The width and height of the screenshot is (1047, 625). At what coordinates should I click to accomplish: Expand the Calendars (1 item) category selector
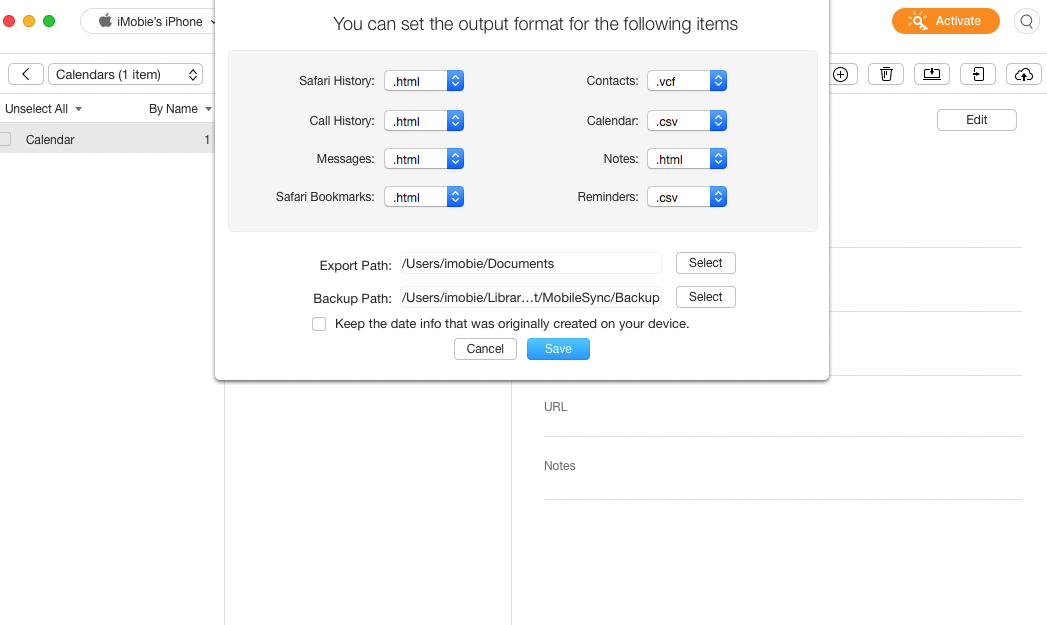point(126,74)
